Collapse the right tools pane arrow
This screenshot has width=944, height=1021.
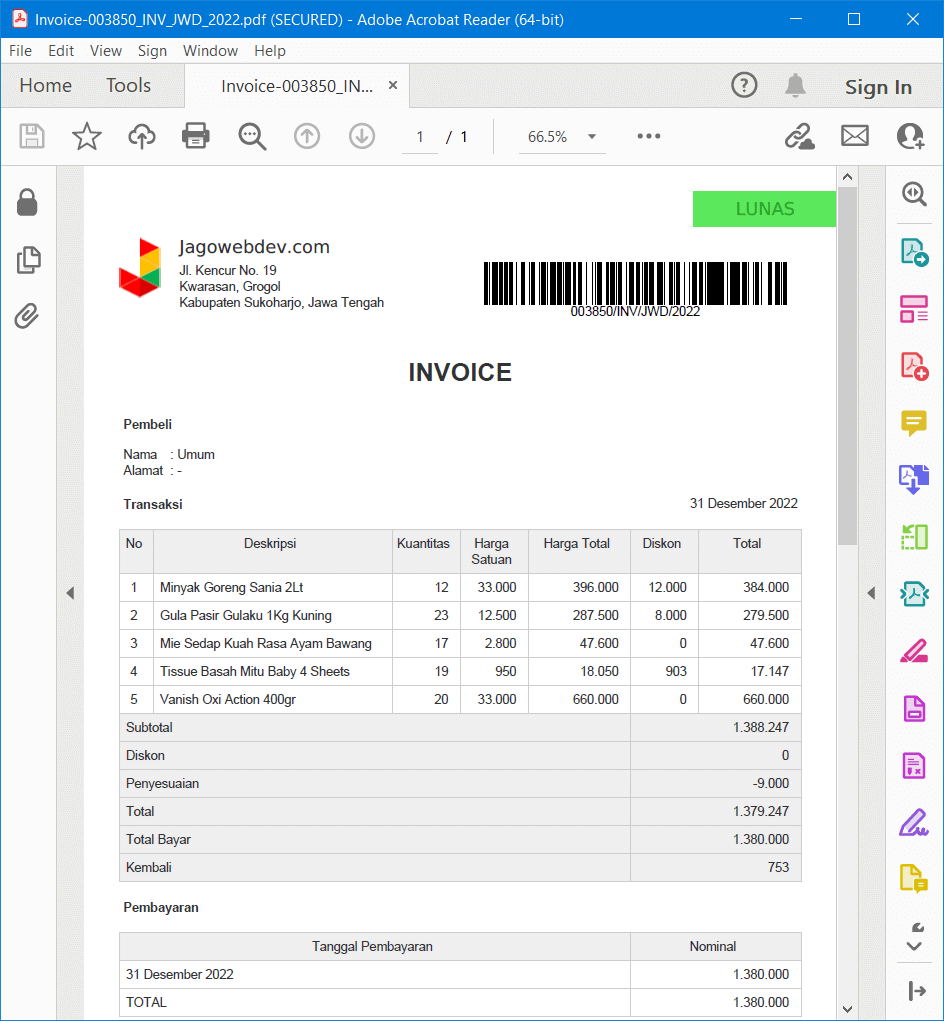pos(871,593)
